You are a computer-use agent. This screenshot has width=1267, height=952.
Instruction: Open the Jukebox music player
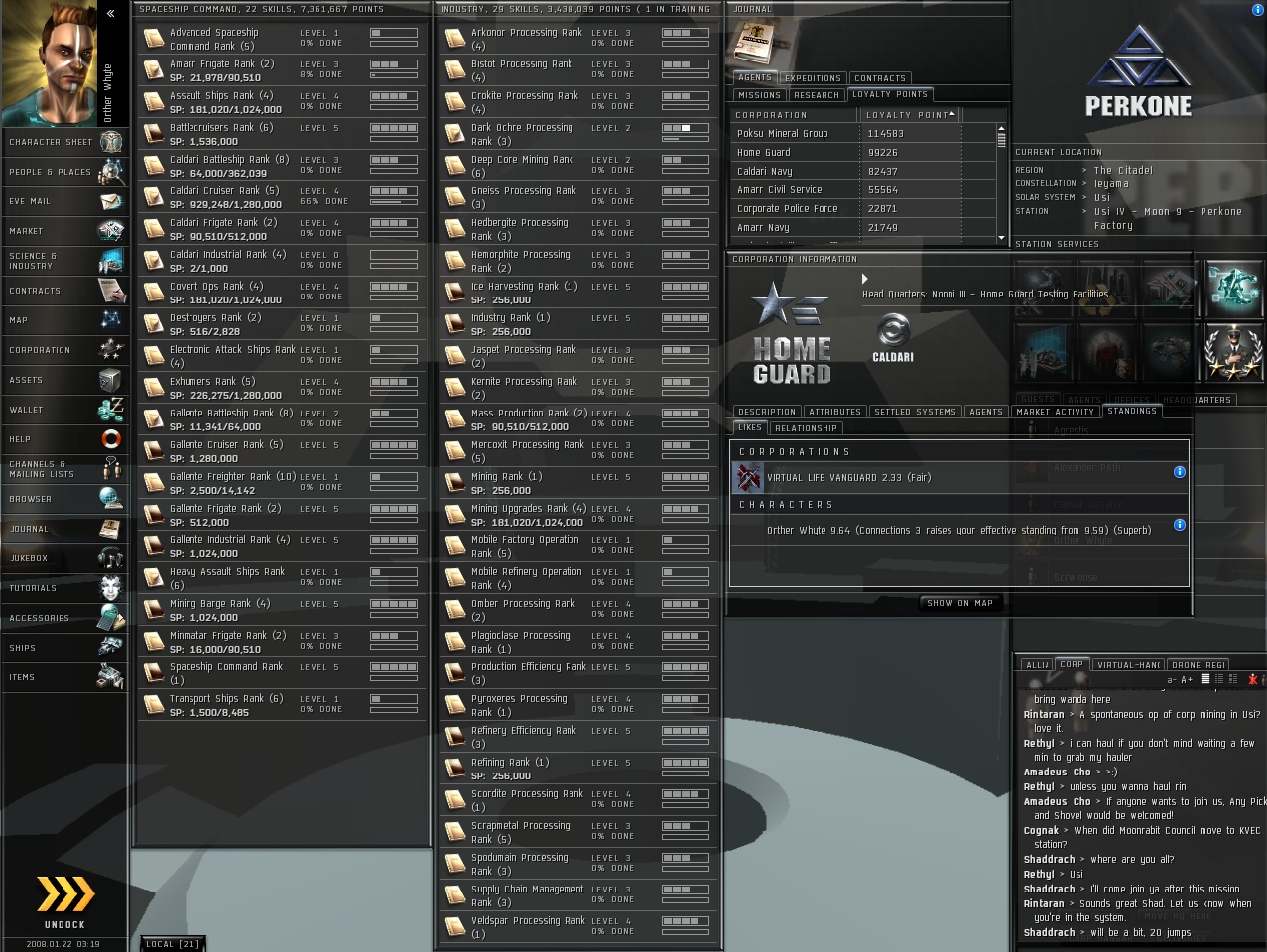(64, 558)
